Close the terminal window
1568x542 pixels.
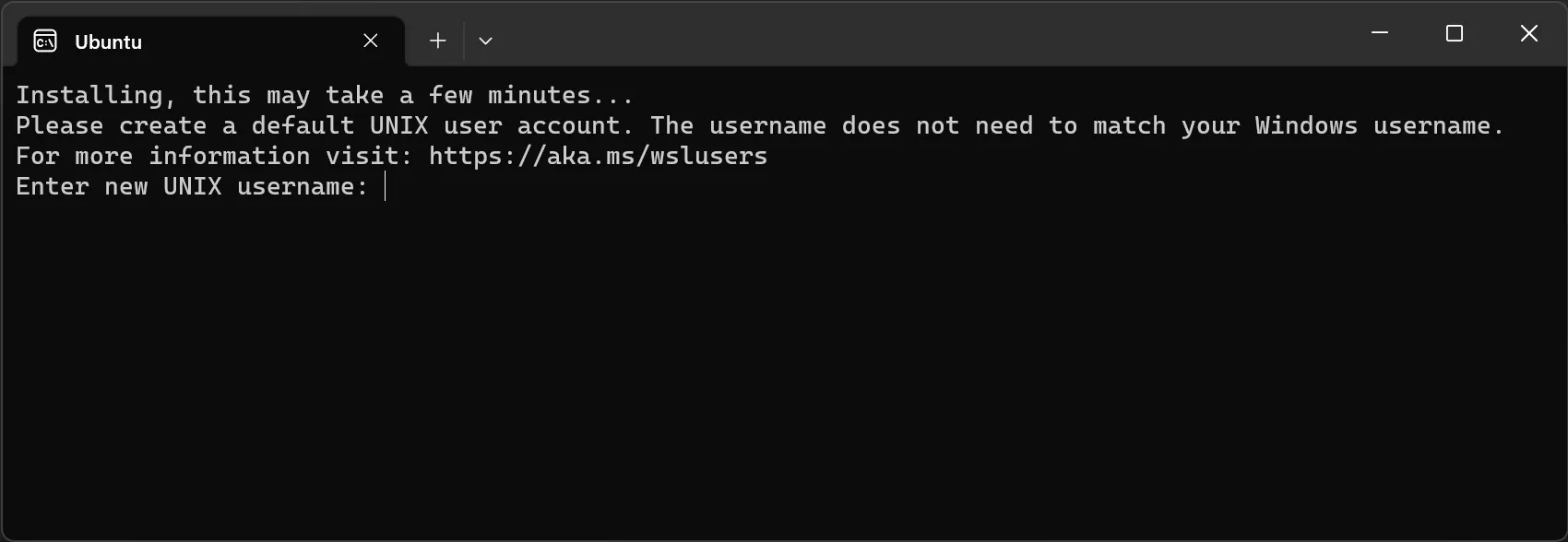tap(1529, 33)
